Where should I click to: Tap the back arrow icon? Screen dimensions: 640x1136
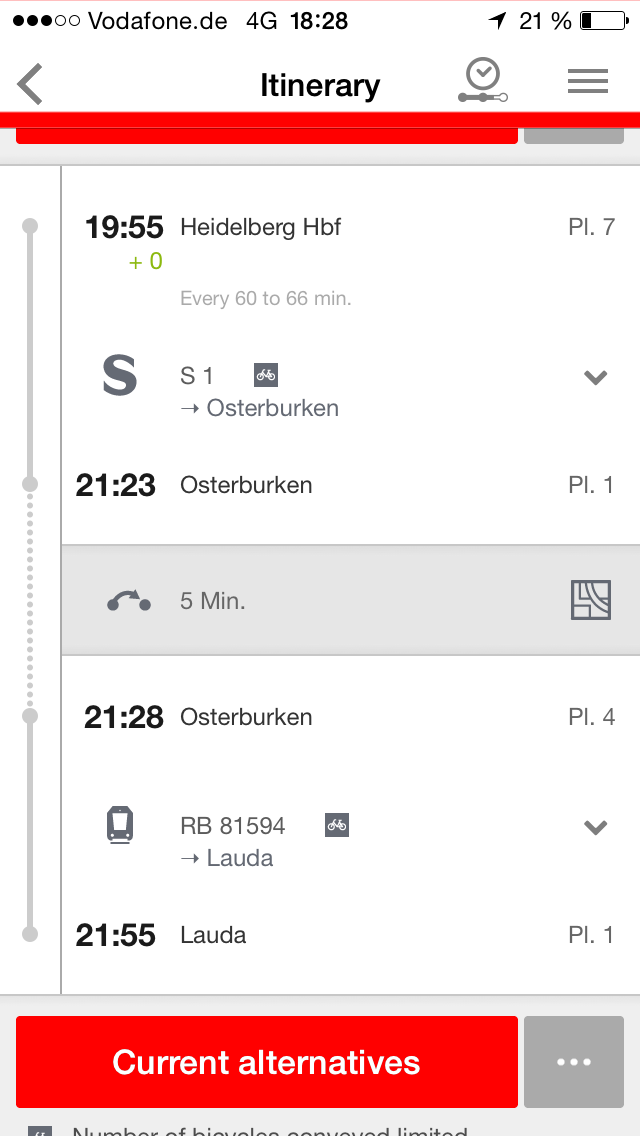coord(31,84)
